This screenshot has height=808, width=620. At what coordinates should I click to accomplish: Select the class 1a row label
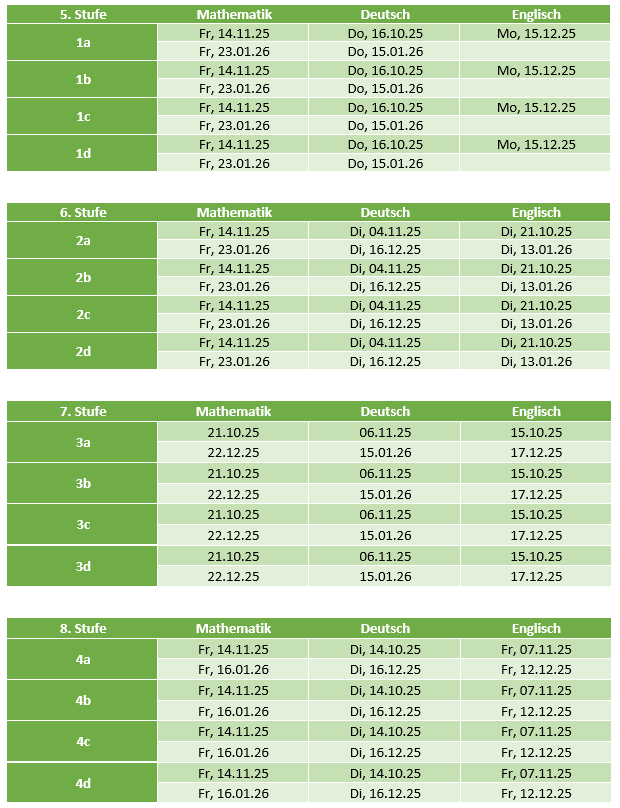coord(83,43)
